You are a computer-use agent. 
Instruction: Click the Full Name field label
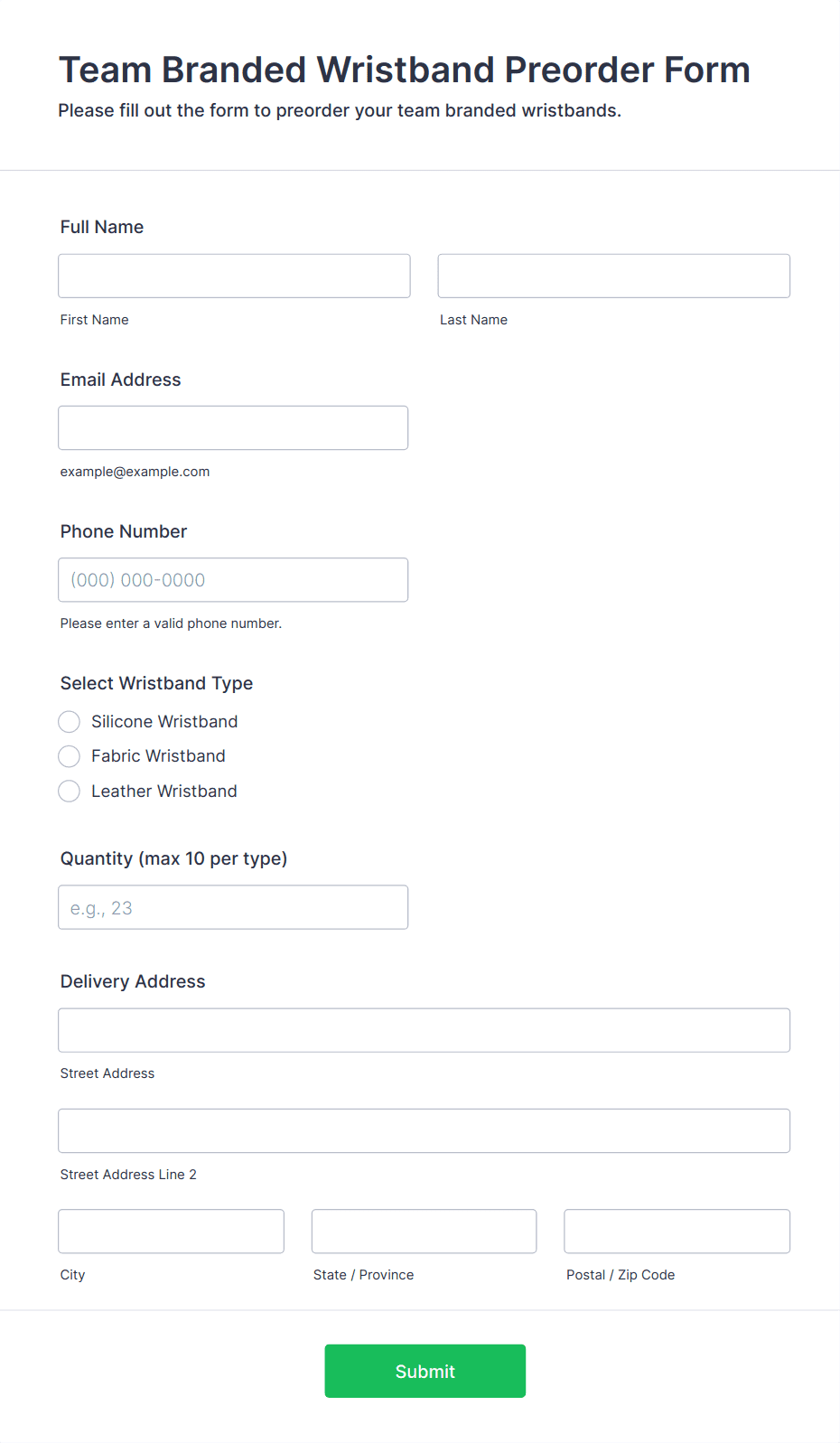pos(102,227)
